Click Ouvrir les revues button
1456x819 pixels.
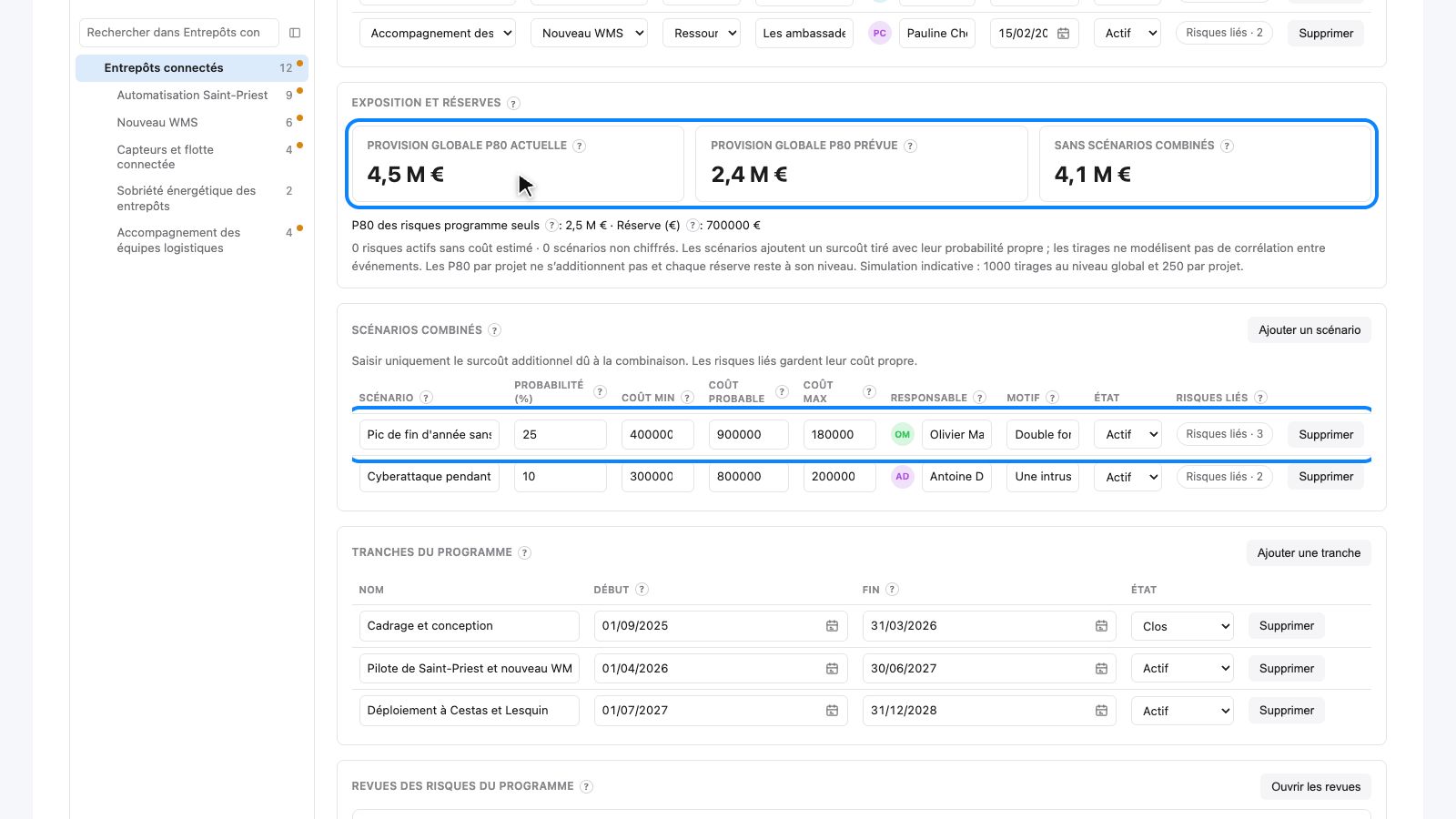(1316, 787)
